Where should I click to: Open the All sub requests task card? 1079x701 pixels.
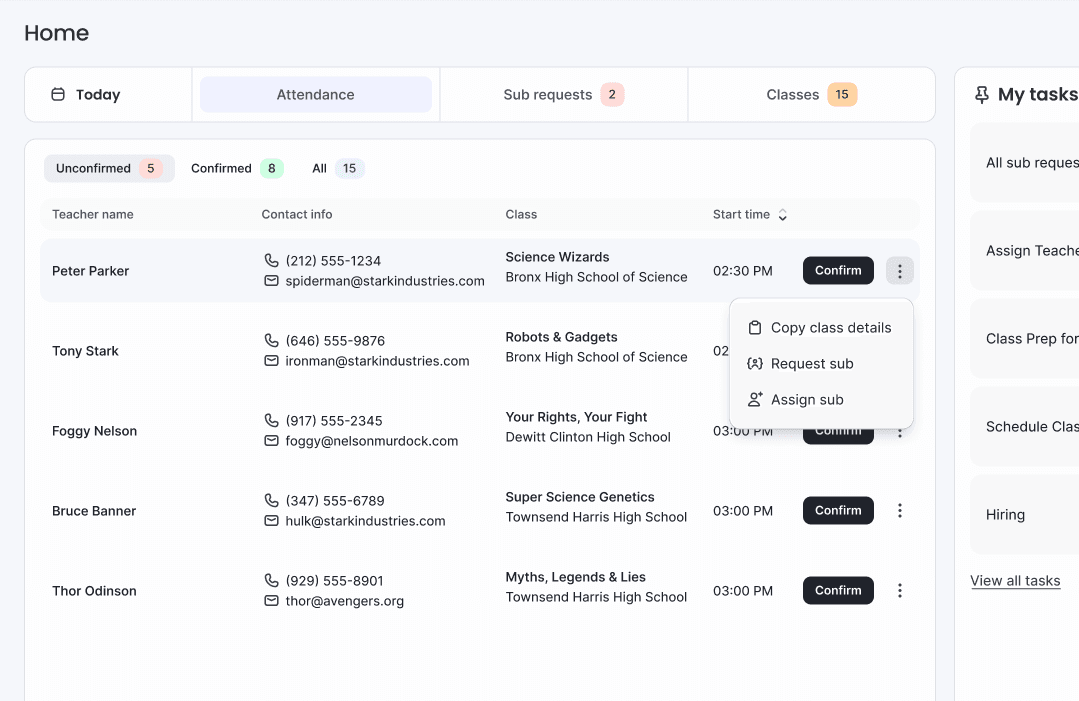coord(1025,162)
